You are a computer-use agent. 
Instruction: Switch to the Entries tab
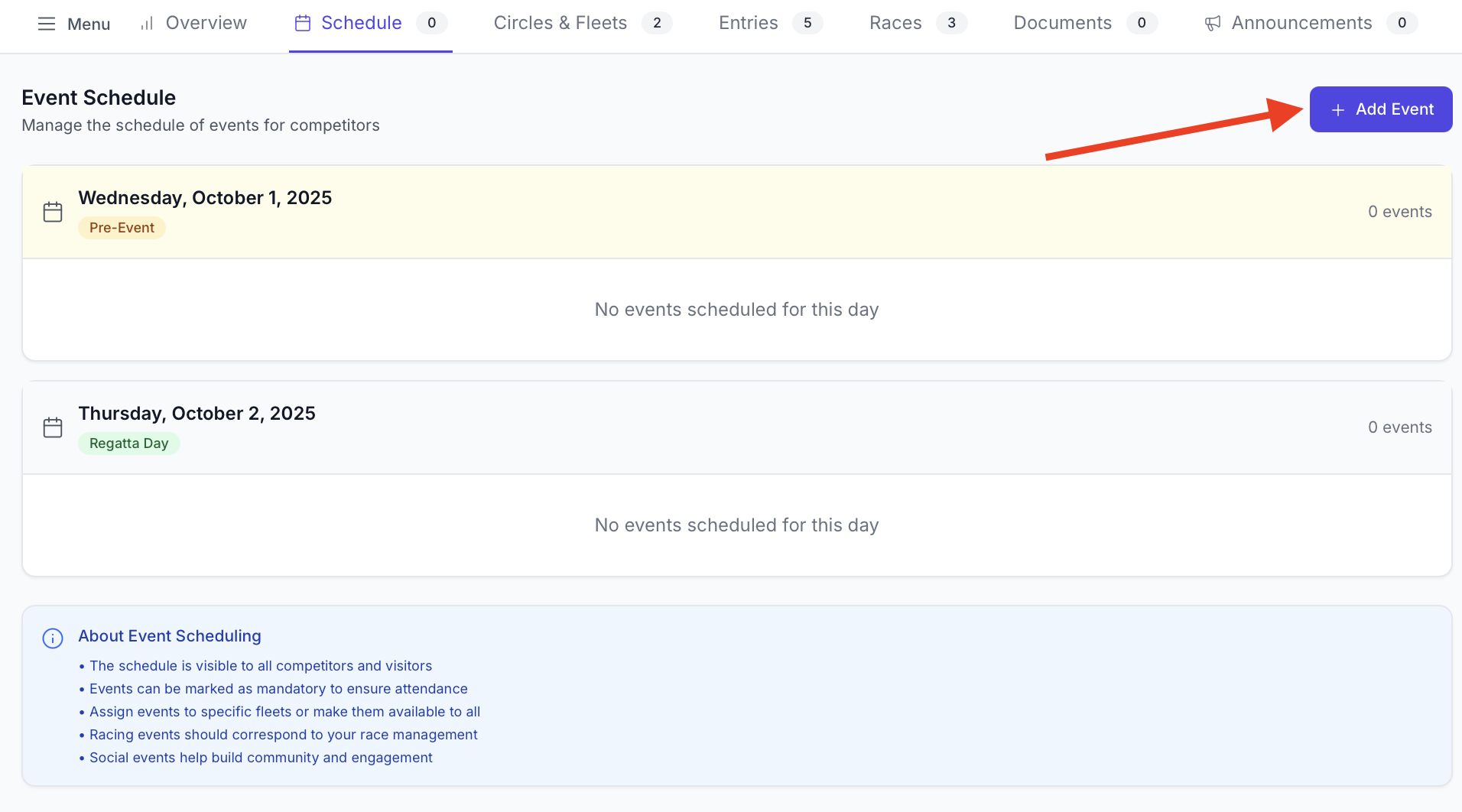[x=749, y=23]
